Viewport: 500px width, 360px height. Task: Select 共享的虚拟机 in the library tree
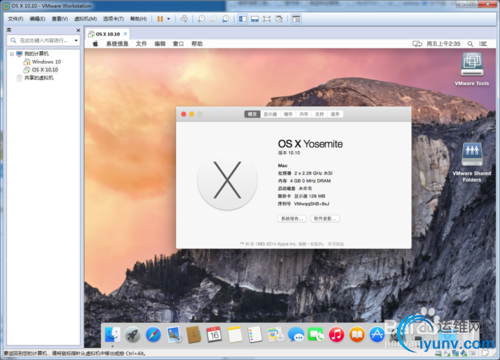point(39,78)
